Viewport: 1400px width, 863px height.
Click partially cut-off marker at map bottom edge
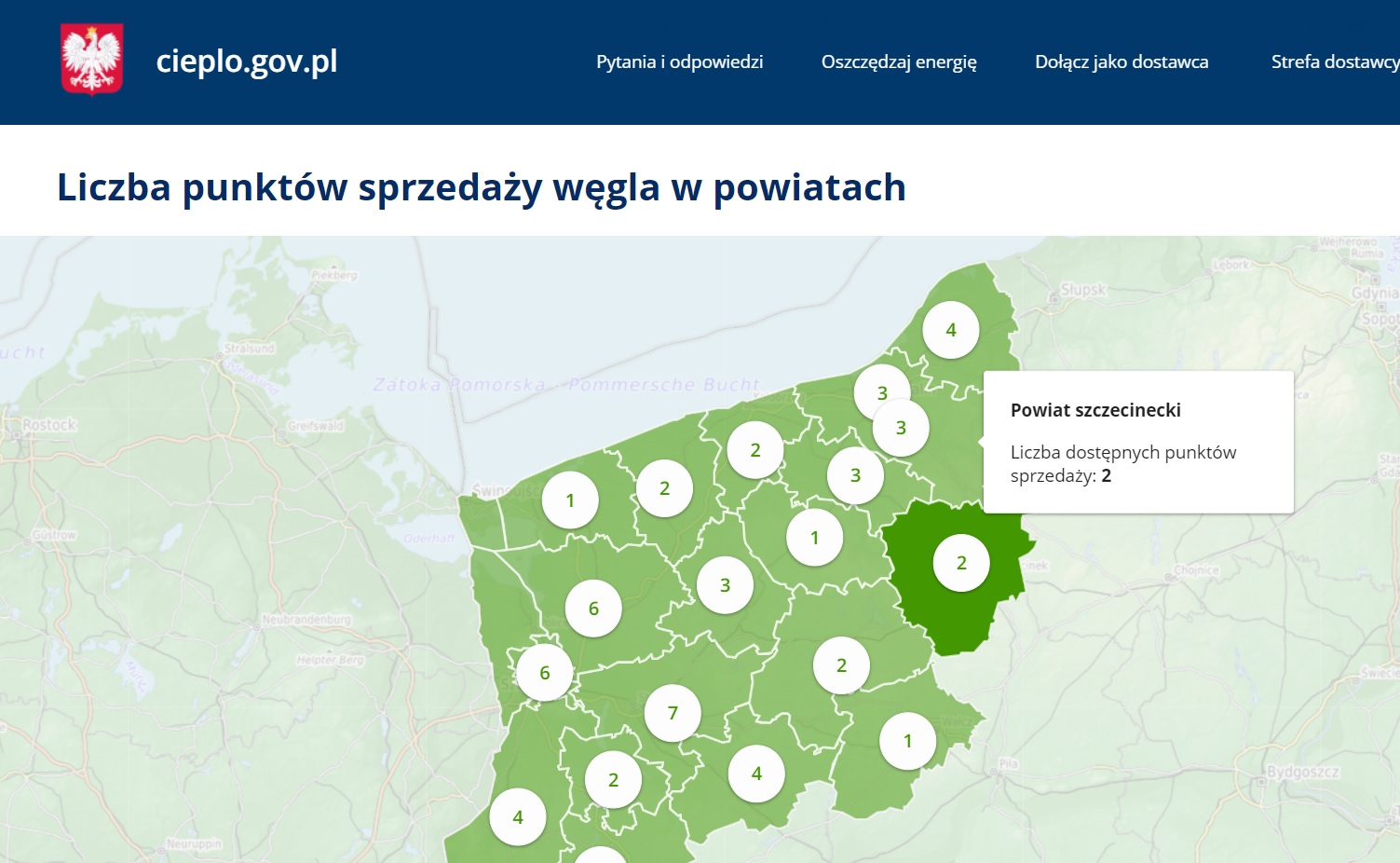click(x=601, y=856)
